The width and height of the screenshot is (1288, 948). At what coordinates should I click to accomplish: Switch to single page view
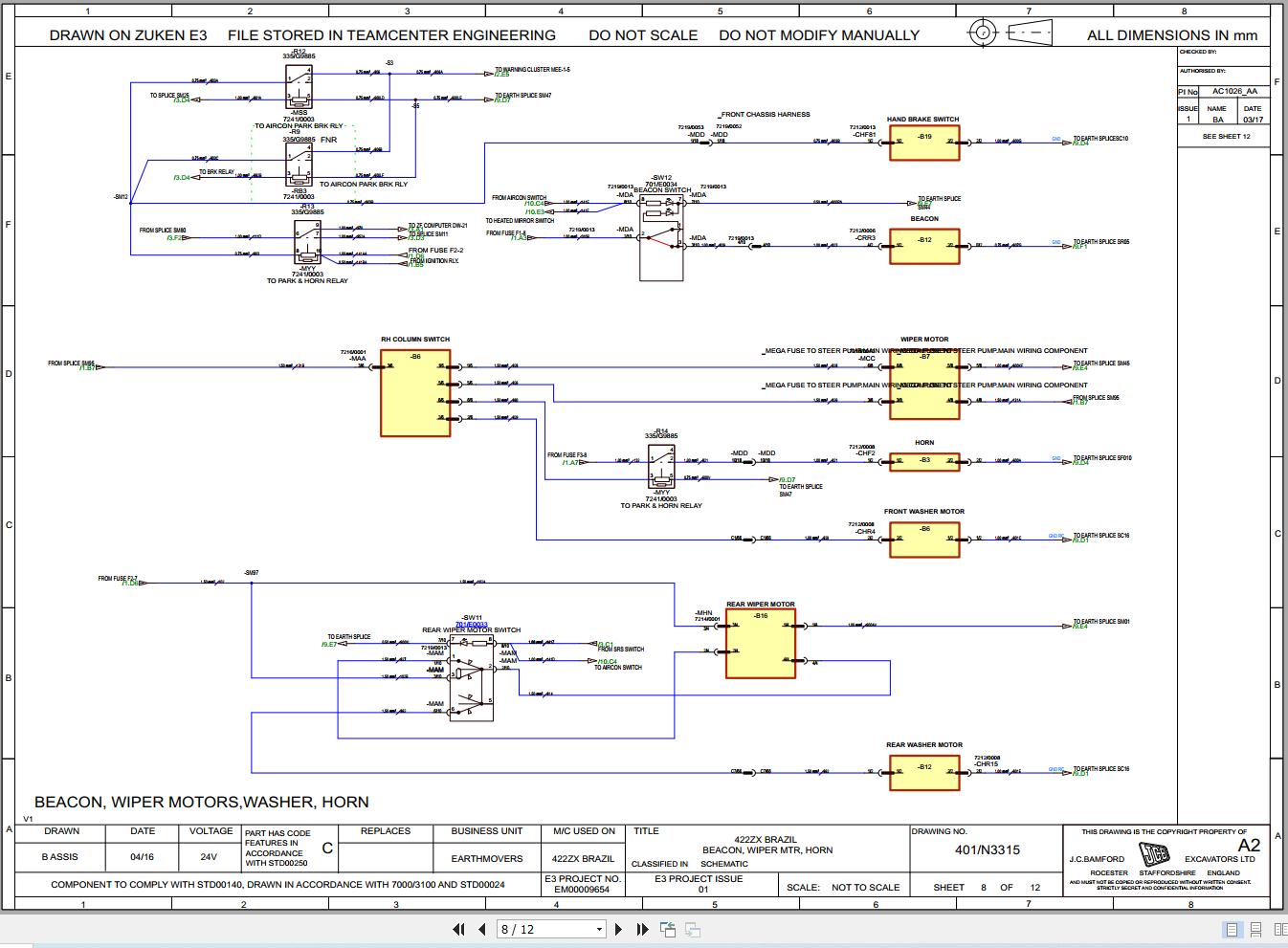(x=1232, y=929)
